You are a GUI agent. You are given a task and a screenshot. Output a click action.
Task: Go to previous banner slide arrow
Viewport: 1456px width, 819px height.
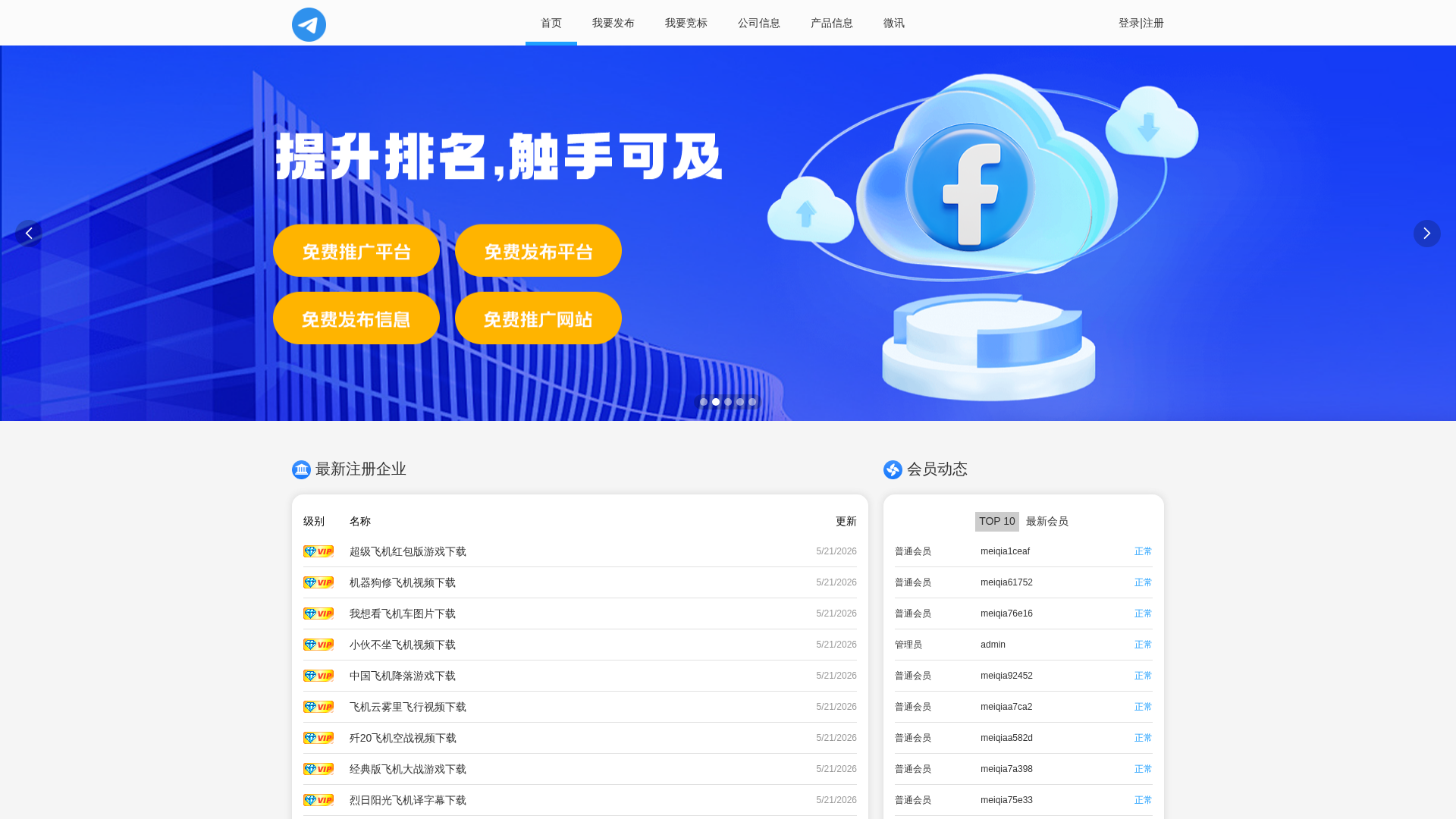click(29, 234)
